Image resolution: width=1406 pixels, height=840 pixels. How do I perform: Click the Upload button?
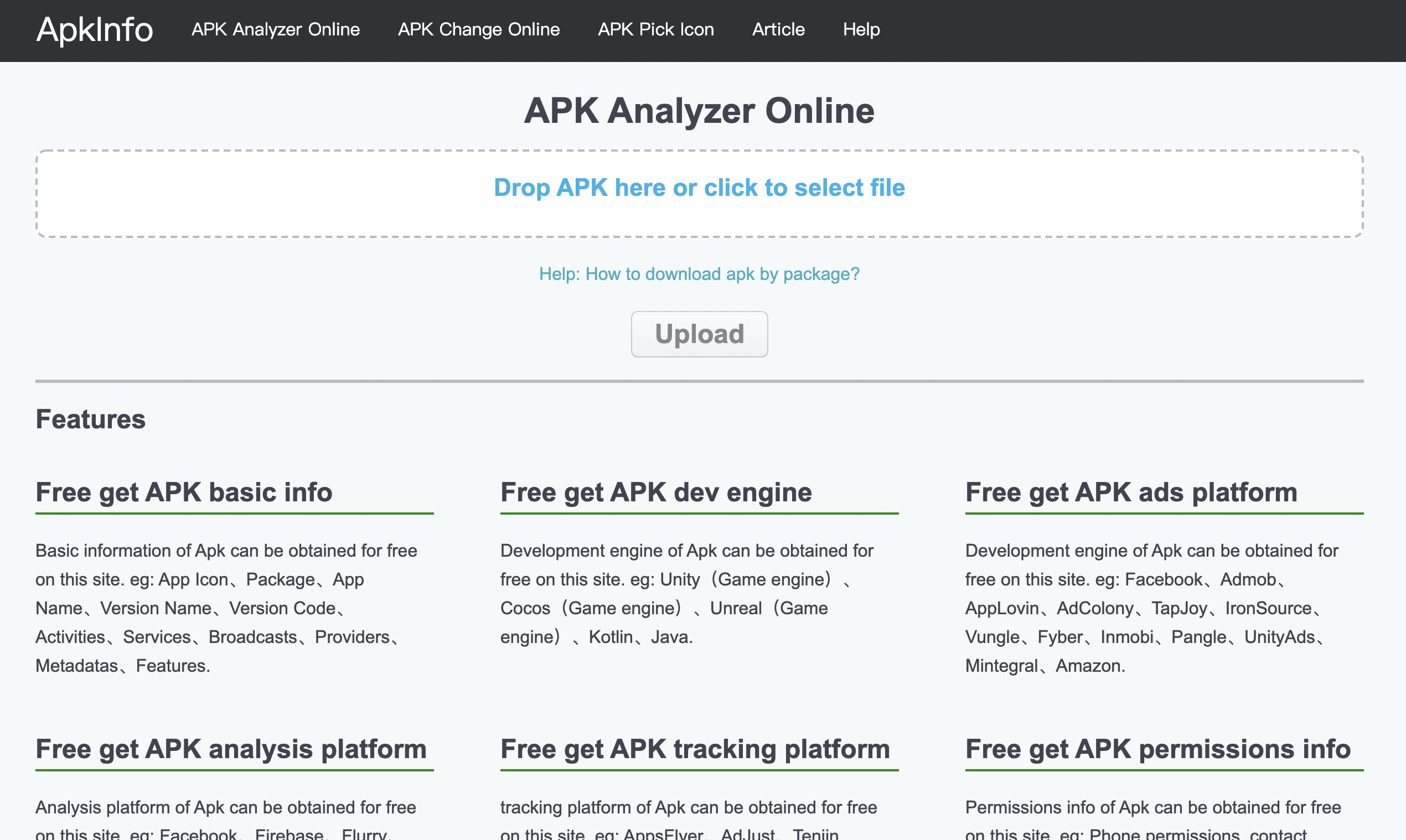click(x=699, y=334)
